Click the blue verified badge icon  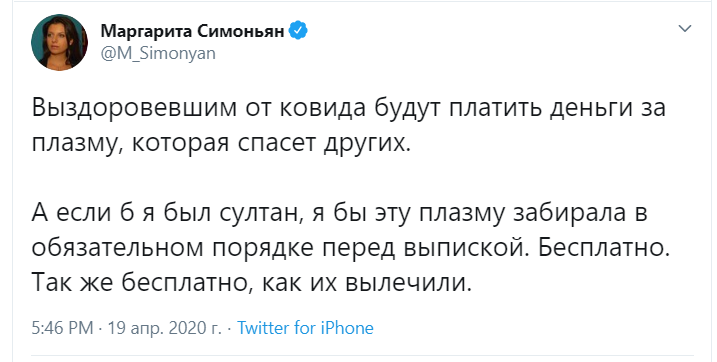[x=299, y=31]
